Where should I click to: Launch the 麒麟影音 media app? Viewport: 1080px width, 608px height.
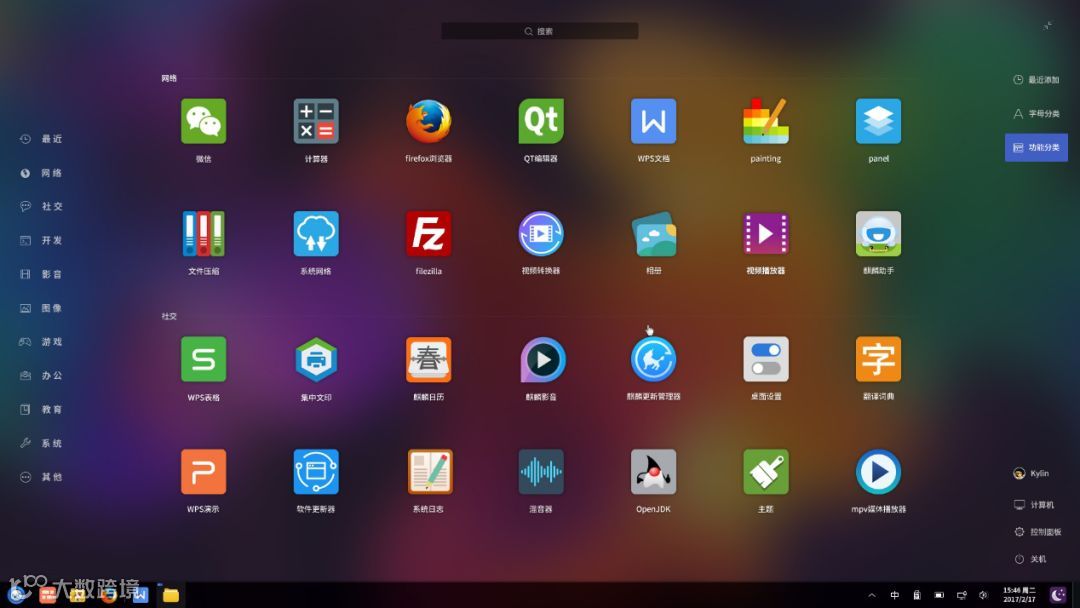tap(541, 359)
